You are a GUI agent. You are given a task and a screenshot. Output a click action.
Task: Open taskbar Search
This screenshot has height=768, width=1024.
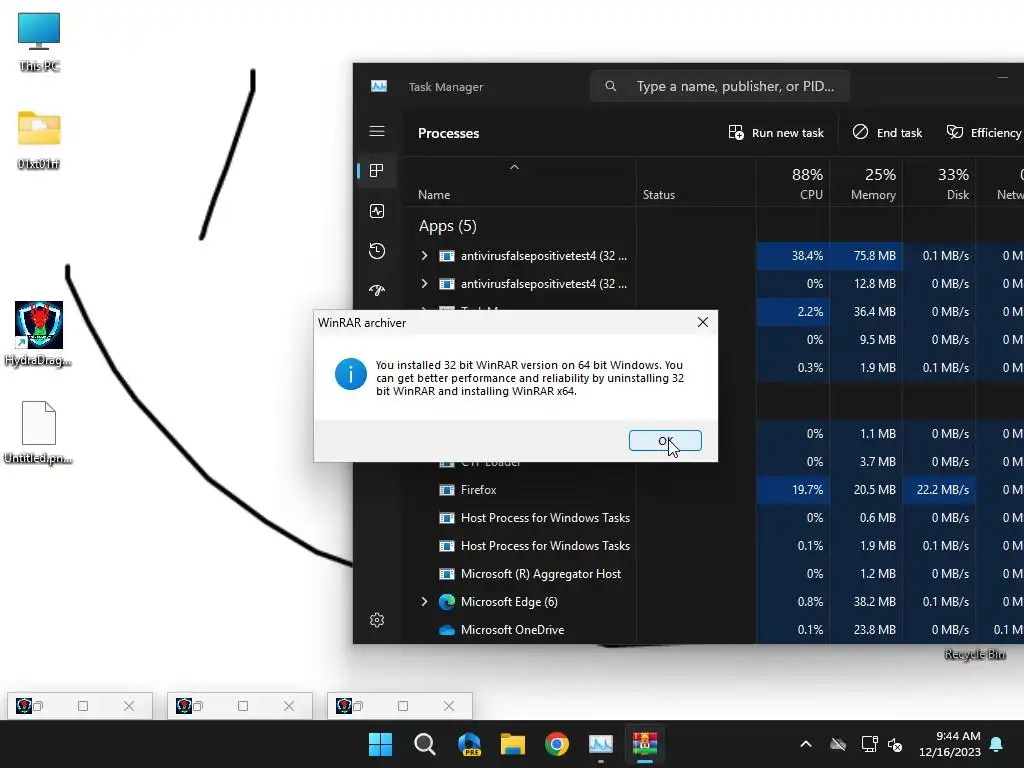[424, 744]
